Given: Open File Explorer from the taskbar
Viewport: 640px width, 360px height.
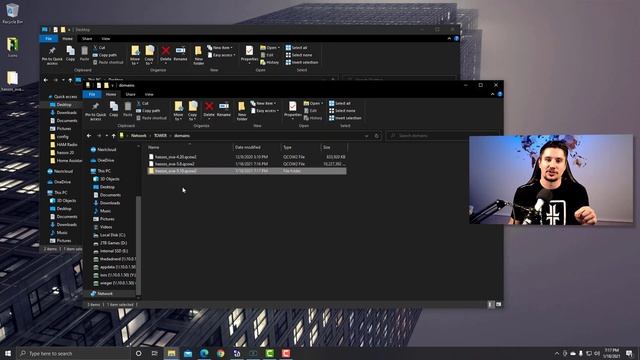Looking at the screenshot, I should [171, 353].
